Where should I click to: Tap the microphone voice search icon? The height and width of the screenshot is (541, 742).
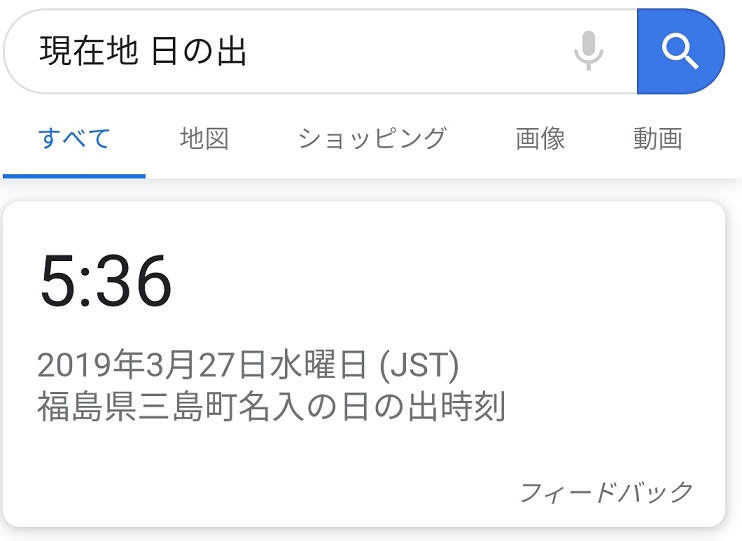(x=588, y=51)
